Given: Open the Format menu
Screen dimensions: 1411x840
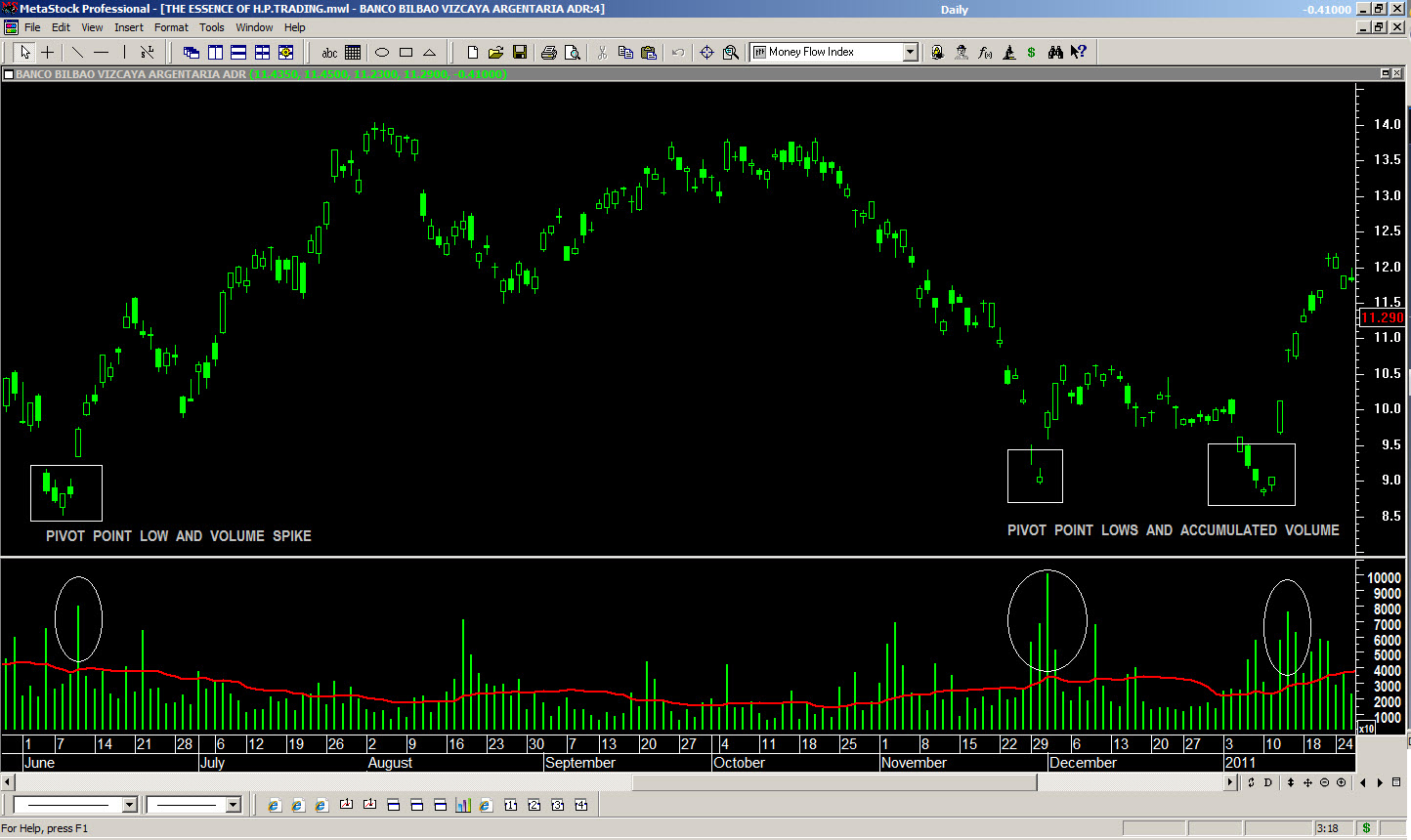Looking at the screenshot, I should [171, 27].
